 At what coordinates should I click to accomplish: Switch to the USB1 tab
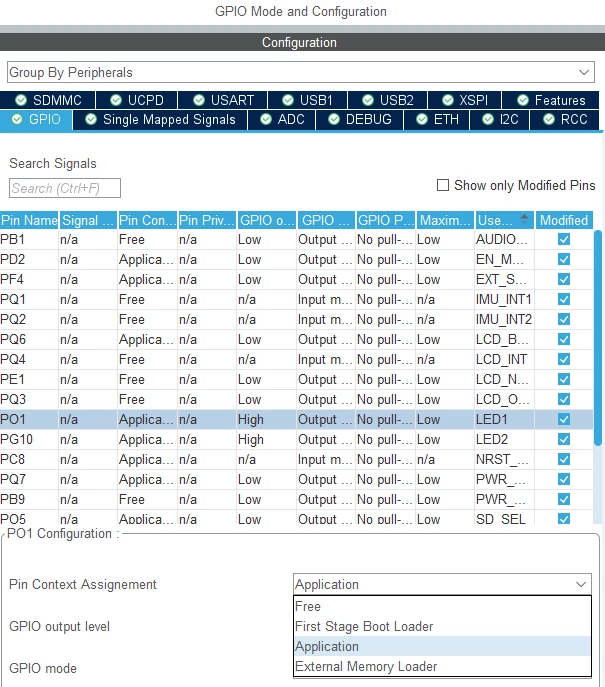point(308,100)
